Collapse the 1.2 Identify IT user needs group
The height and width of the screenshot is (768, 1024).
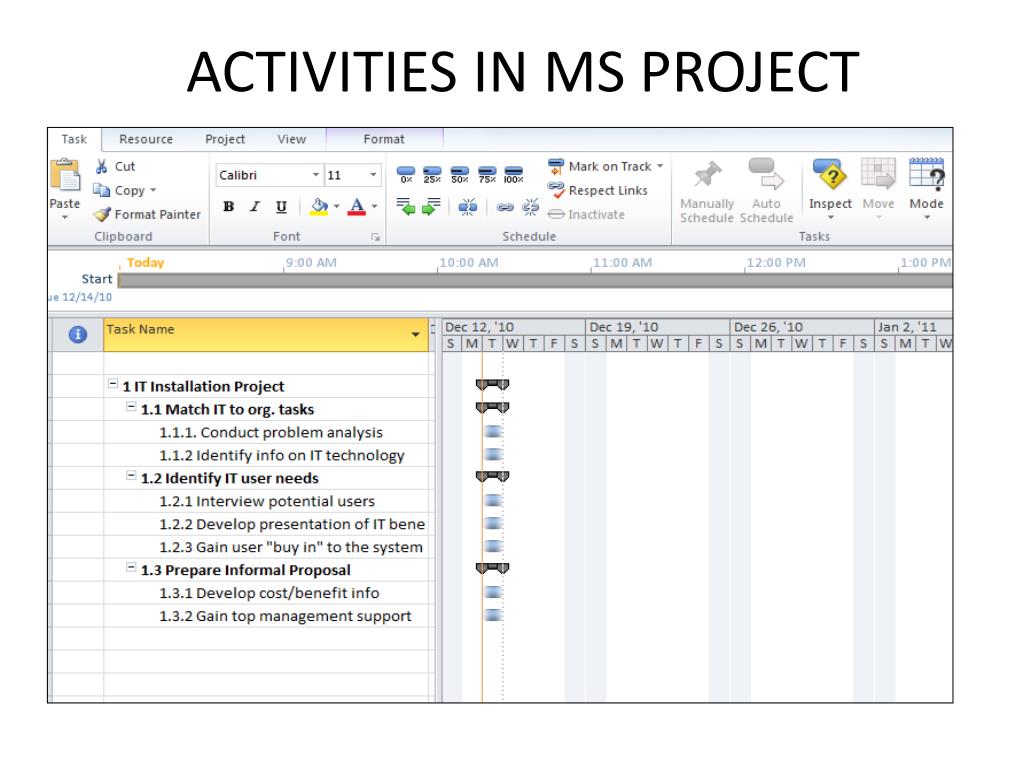131,476
